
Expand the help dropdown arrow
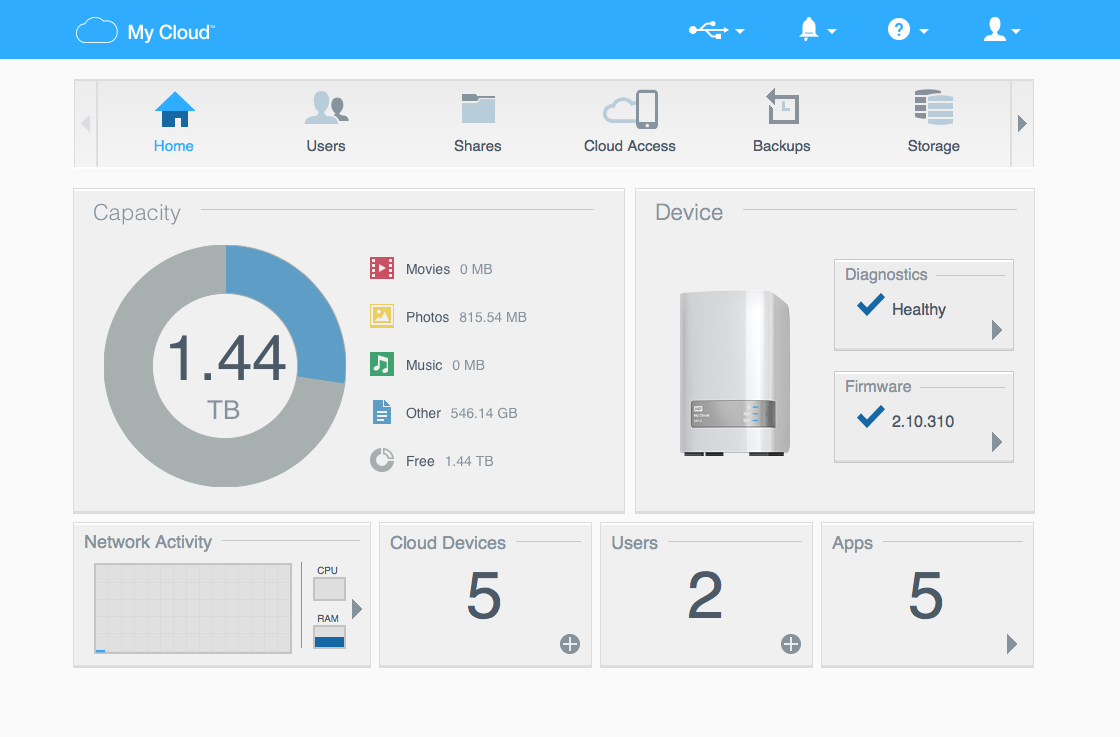pyautogui.click(x=924, y=31)
